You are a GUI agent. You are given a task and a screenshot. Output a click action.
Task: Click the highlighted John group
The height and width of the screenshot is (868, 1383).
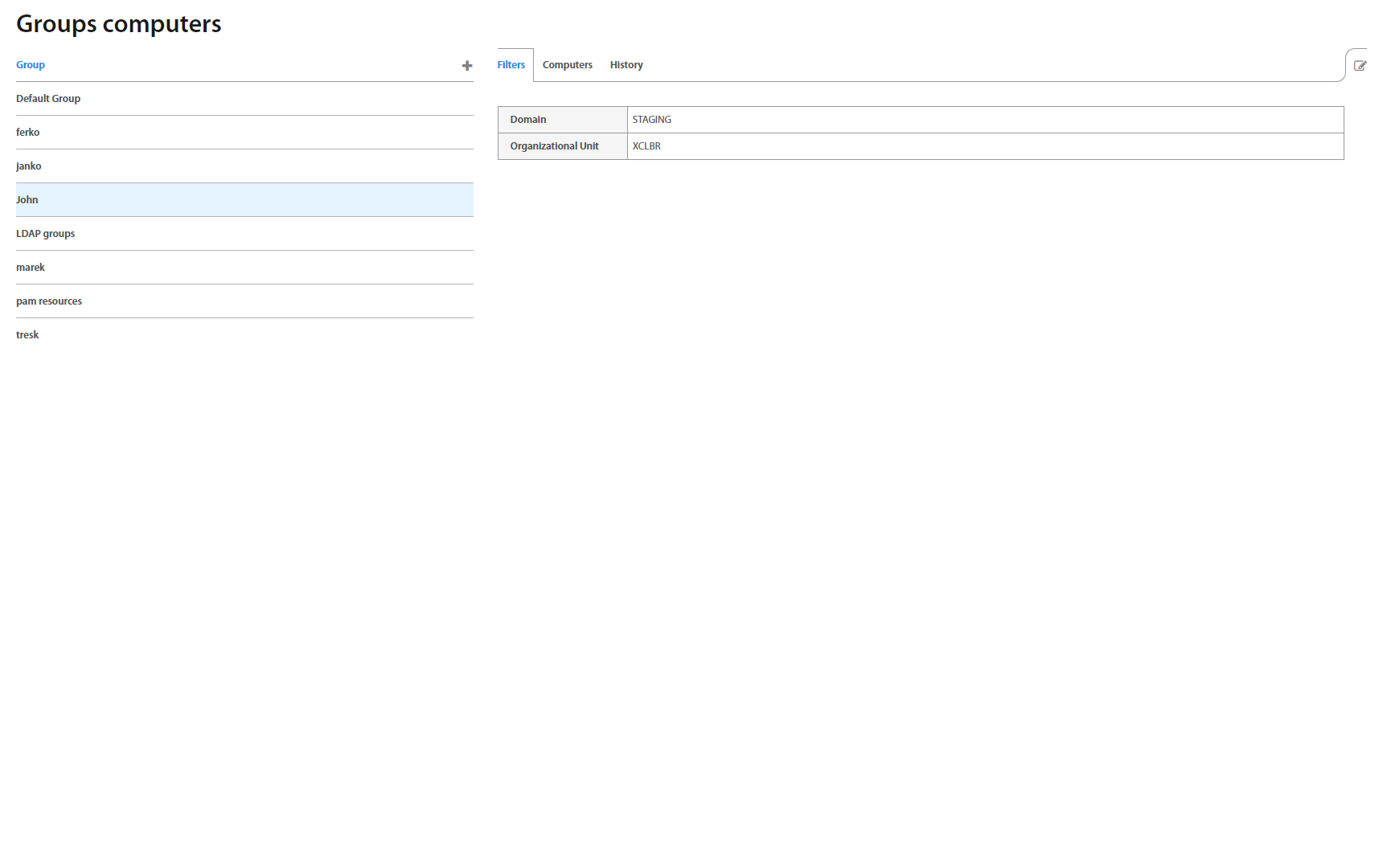[27, 200]
